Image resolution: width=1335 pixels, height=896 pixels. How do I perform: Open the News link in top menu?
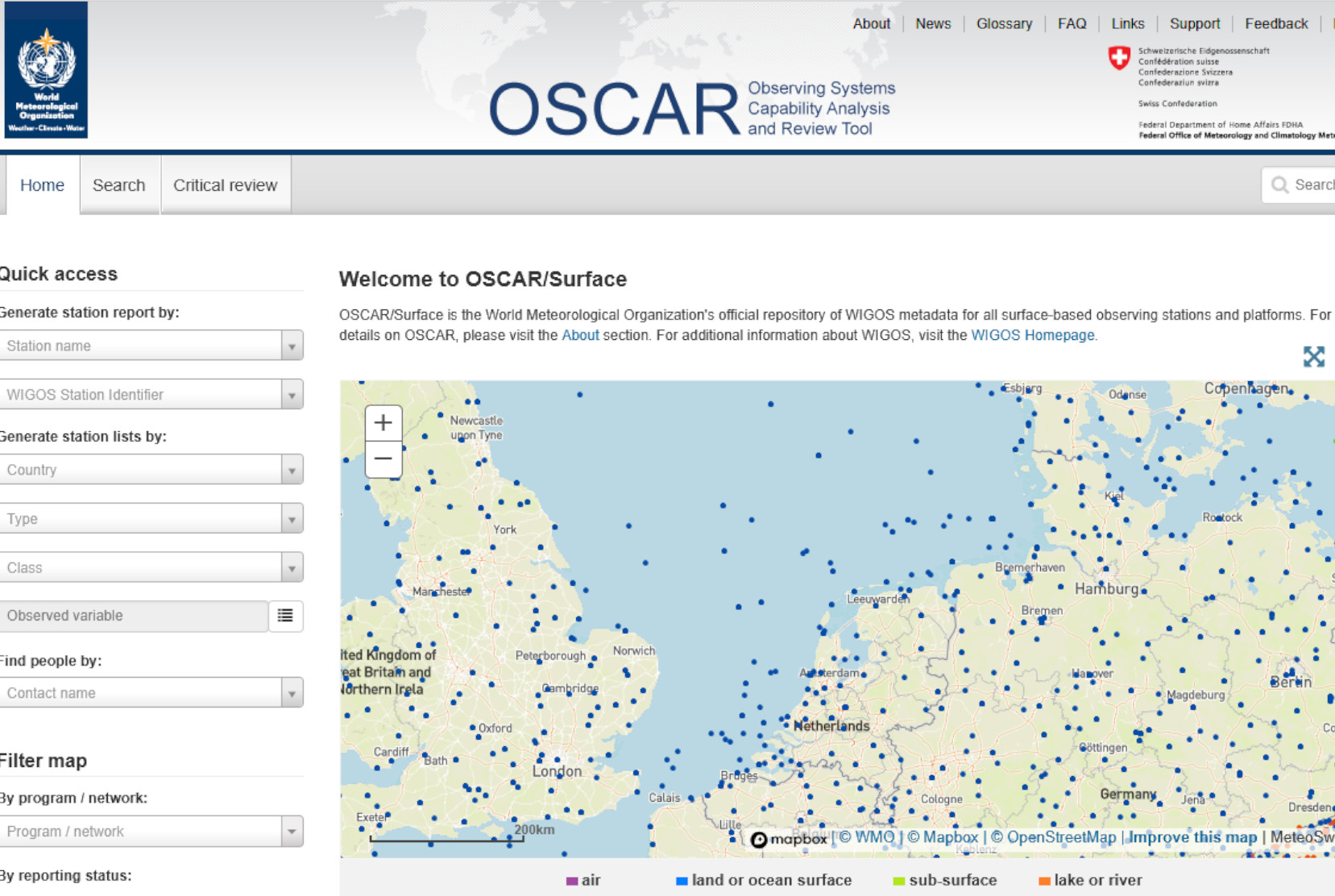933,23
